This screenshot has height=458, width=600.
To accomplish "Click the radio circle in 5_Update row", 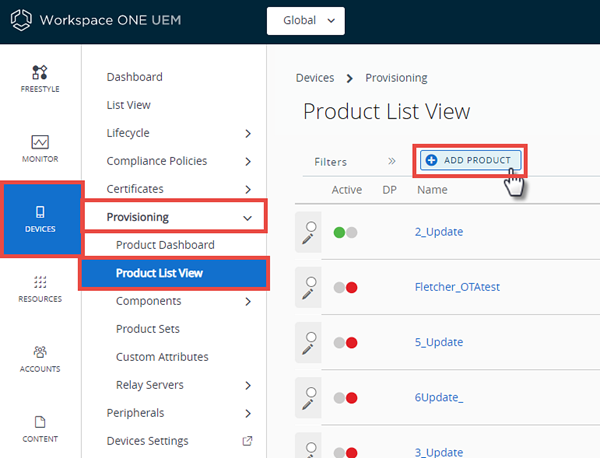I will click(x=311, y=337).
